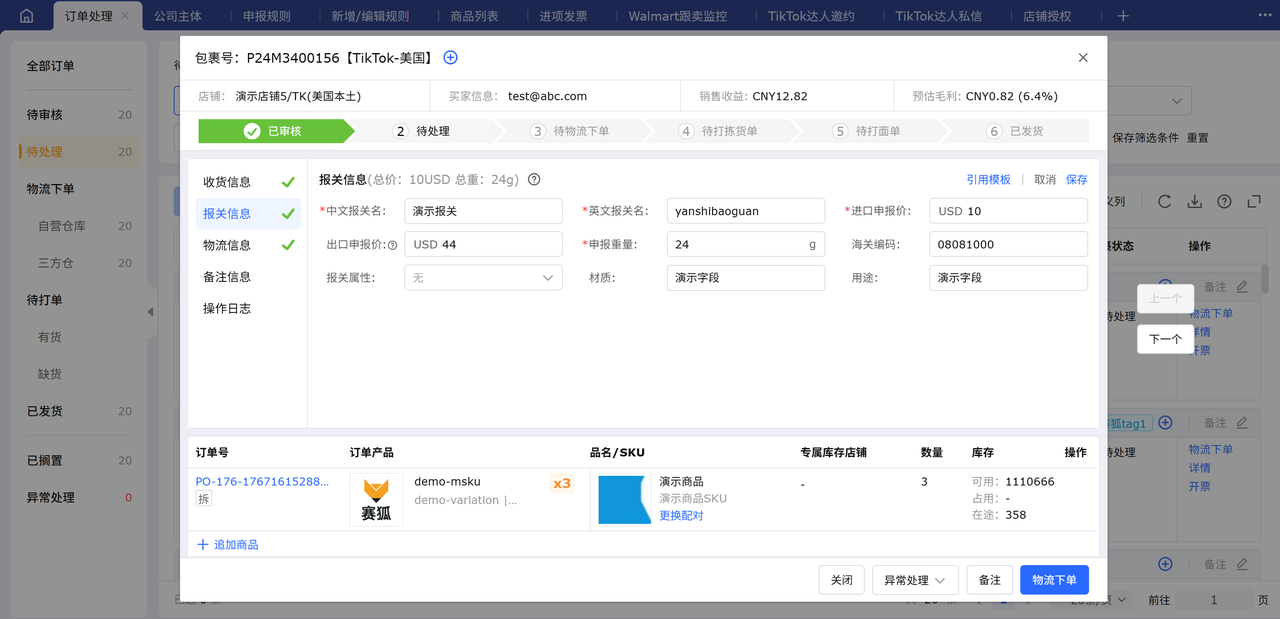The image size is (1280, 619).
Task: Click the 待处理 step in the progress bar
Action: (x=423, y=131)
